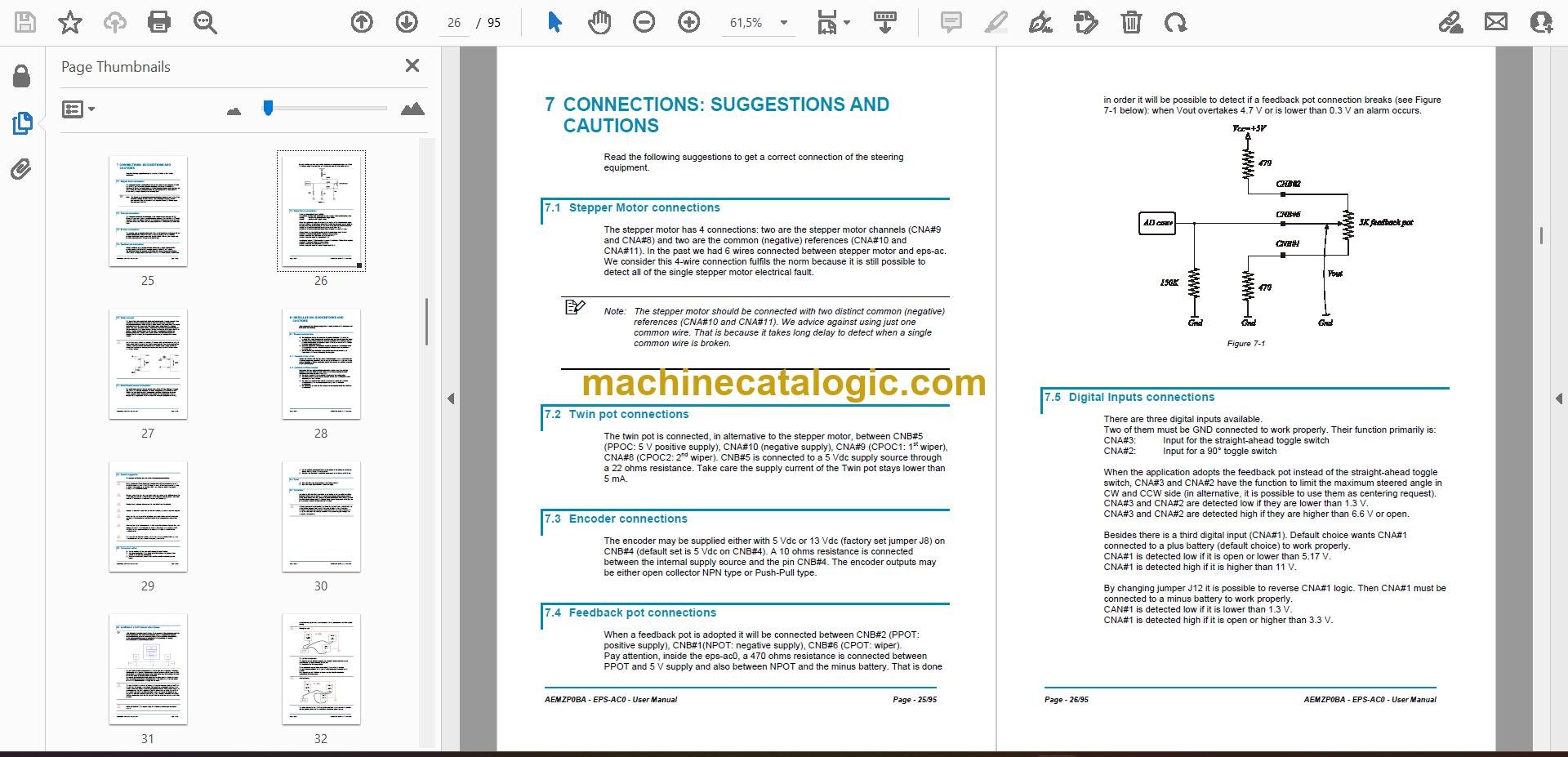Delete with the trash can icon
This screenshot has height=757, width=1568.
click(x=1131, y=22)
